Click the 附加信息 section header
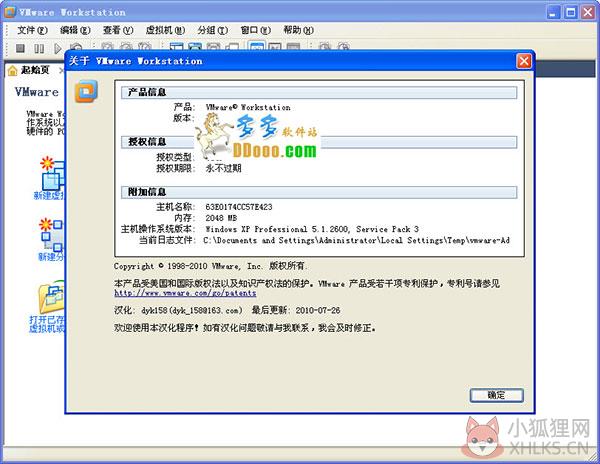 tap(319, 192)
